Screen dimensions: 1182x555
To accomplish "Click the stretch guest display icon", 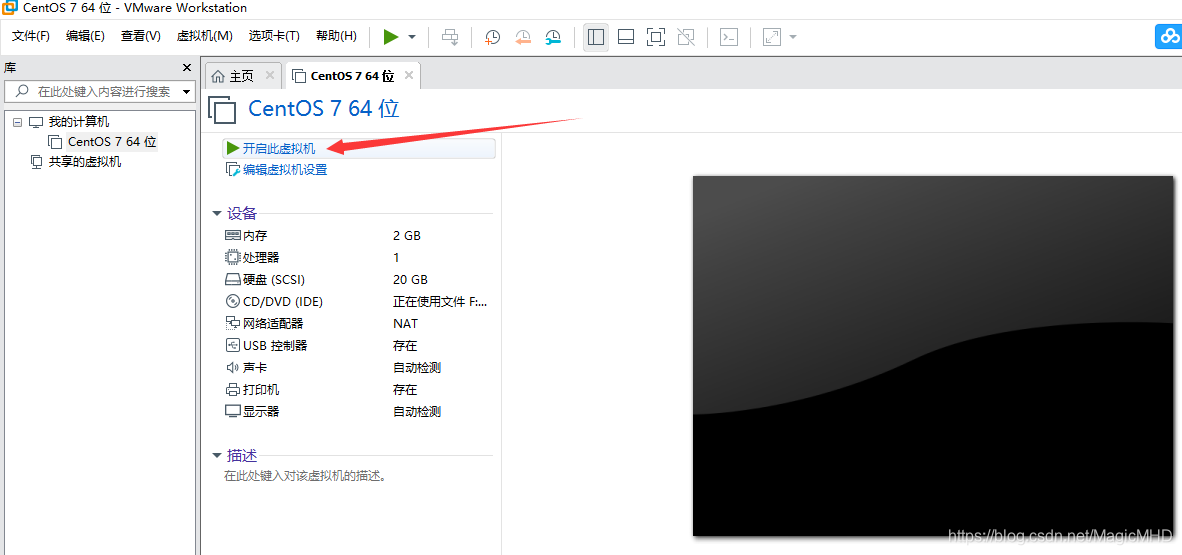I will 772,37.
